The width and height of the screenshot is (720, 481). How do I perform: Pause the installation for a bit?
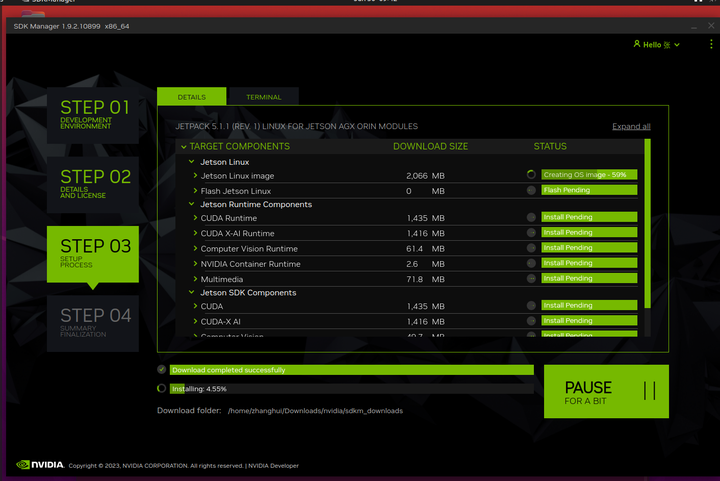coord(606,392)
